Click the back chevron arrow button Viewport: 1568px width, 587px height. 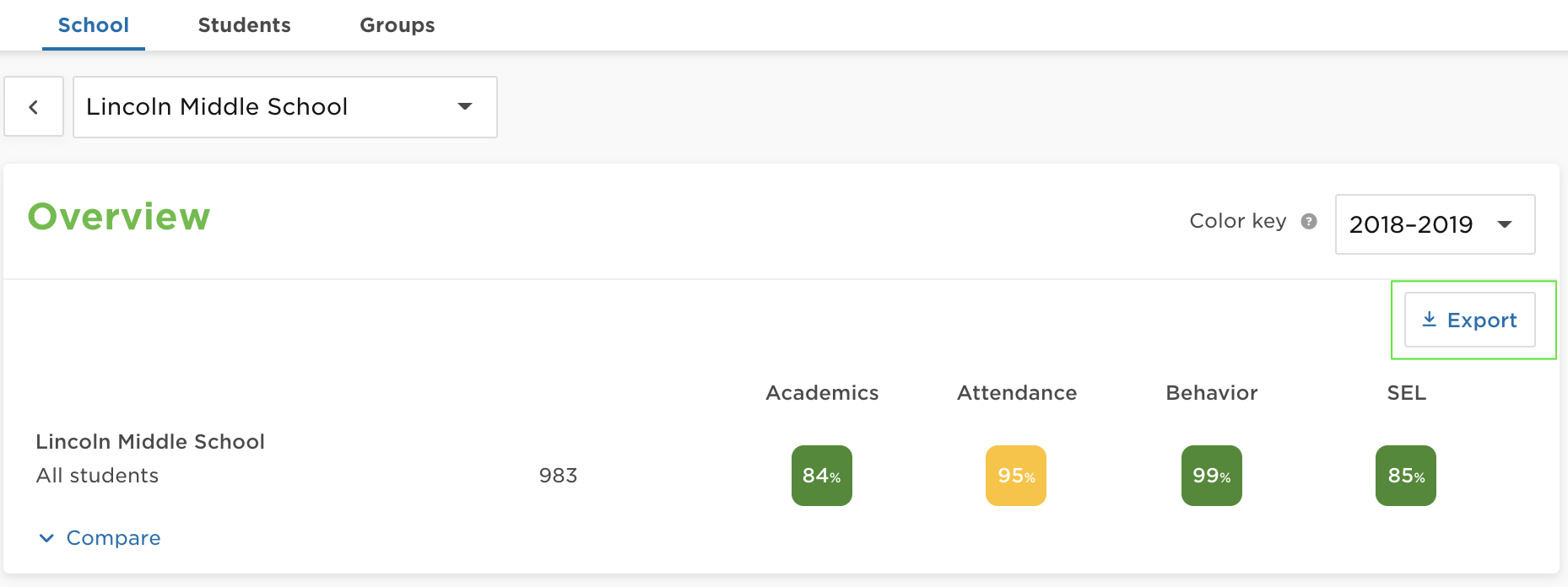point(34,107)
